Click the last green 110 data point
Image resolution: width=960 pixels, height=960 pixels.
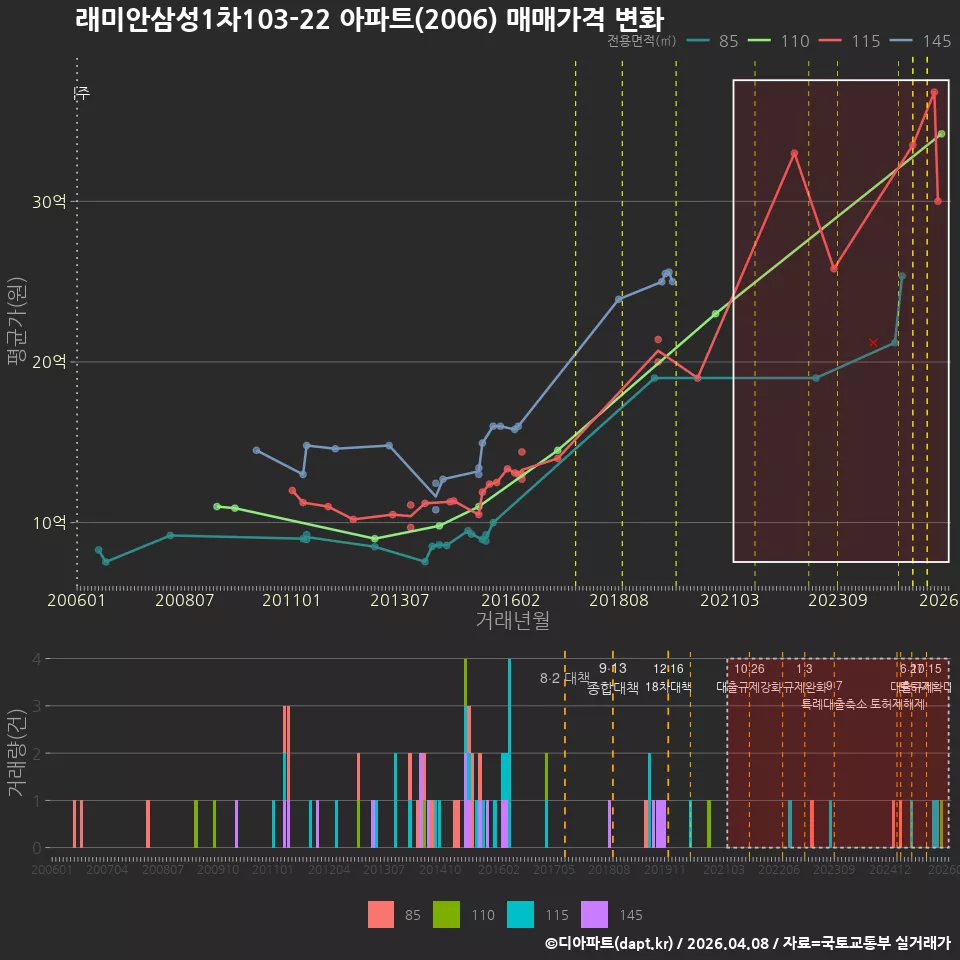click(941, 133)
